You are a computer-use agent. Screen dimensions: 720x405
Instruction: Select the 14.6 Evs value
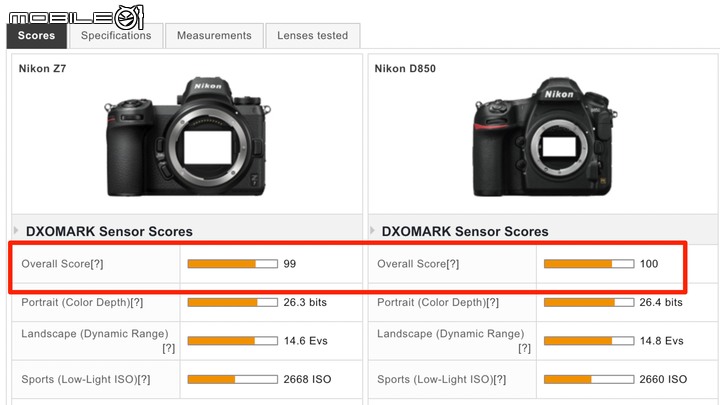click(x=305, y=341)
